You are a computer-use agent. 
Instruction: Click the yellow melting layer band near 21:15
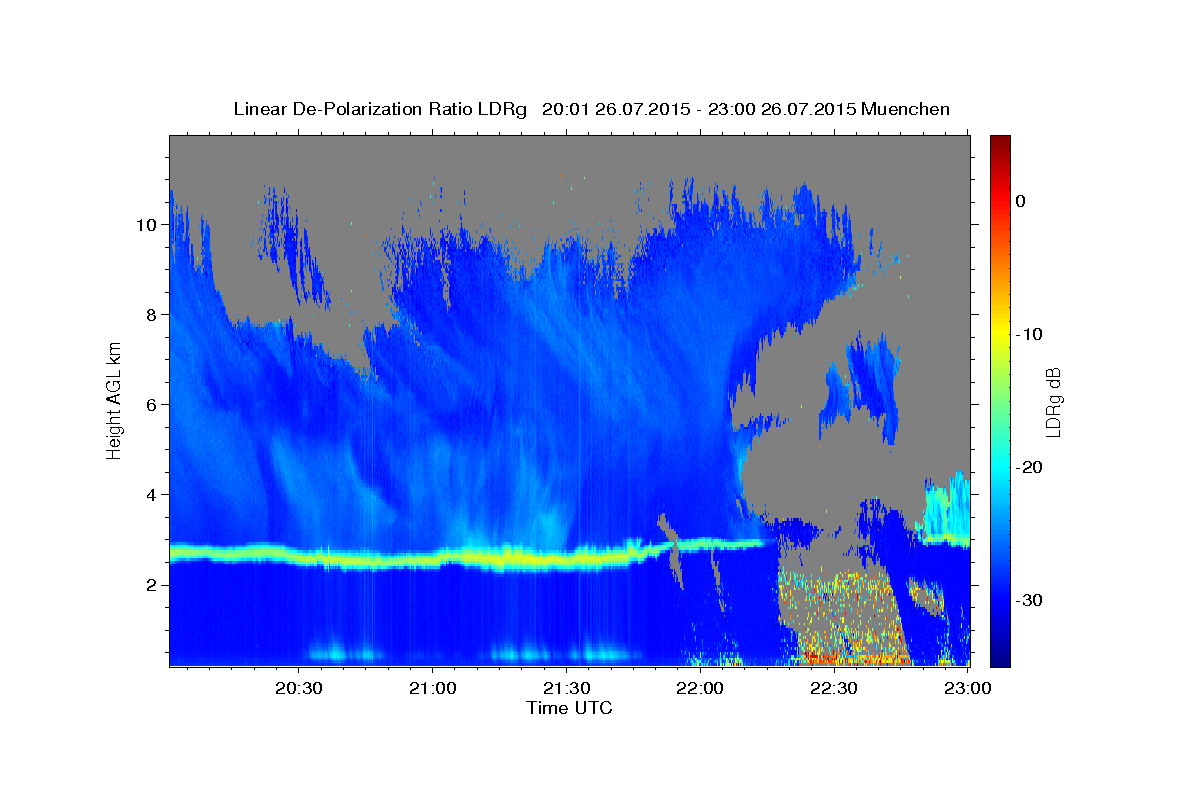(500, 559)
